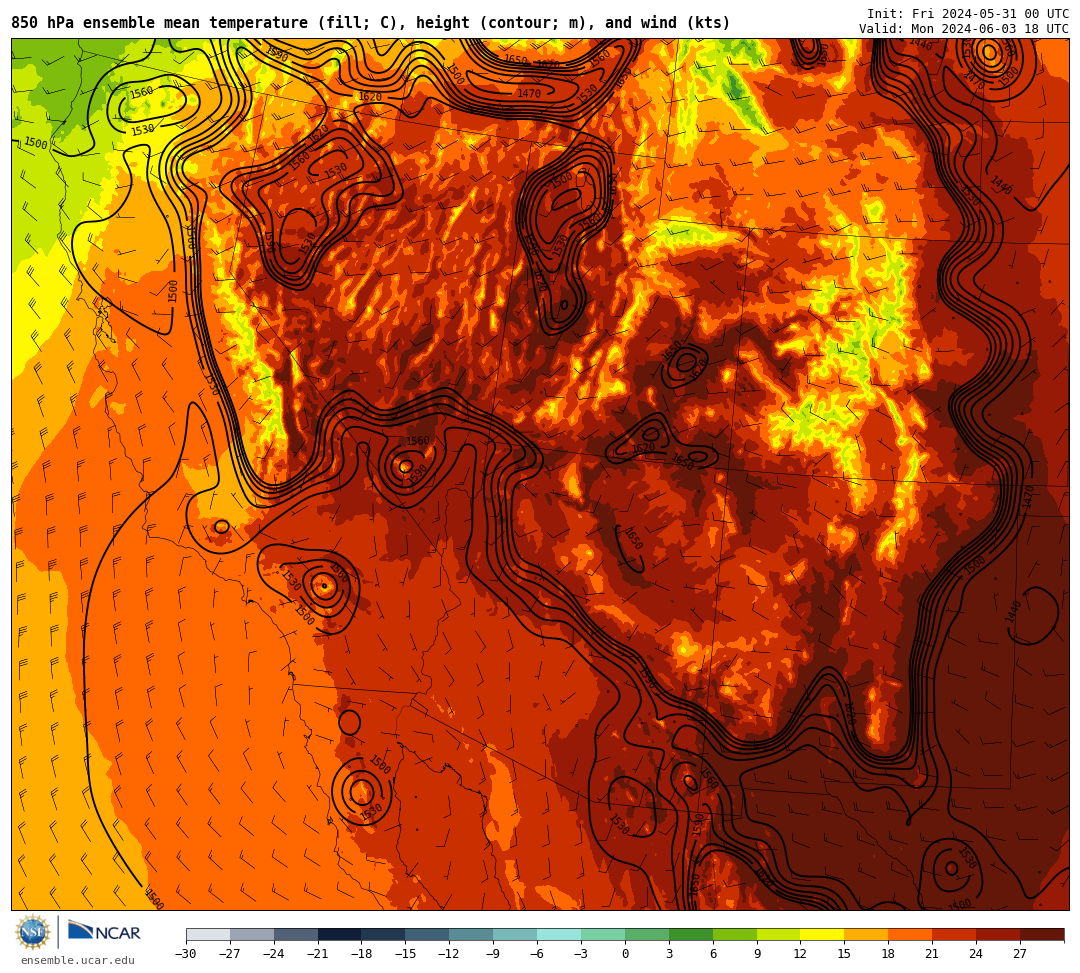Click the 24 colorbar tick label
This screenshot has width=1080, height=973.
[976, 954]
